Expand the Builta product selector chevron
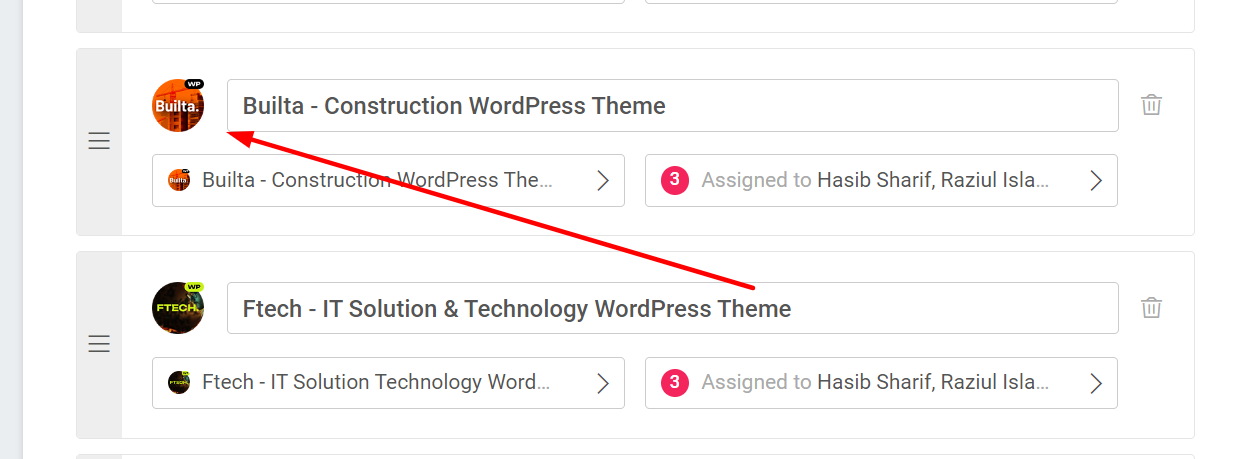1234x459 pixels. [x=603, y=181]
